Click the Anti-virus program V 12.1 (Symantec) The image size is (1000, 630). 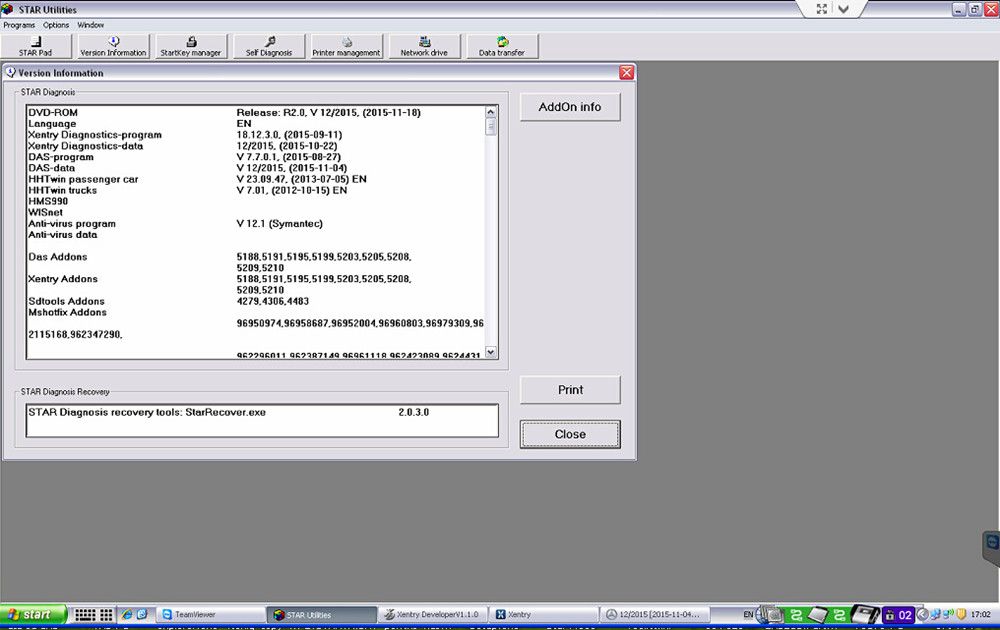pos(279,224)
